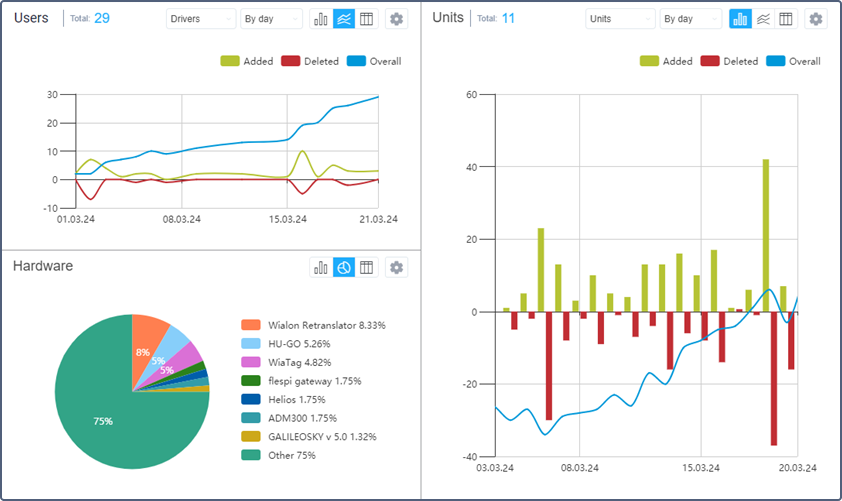Select line chart view in Users panel

pos(344,19)
